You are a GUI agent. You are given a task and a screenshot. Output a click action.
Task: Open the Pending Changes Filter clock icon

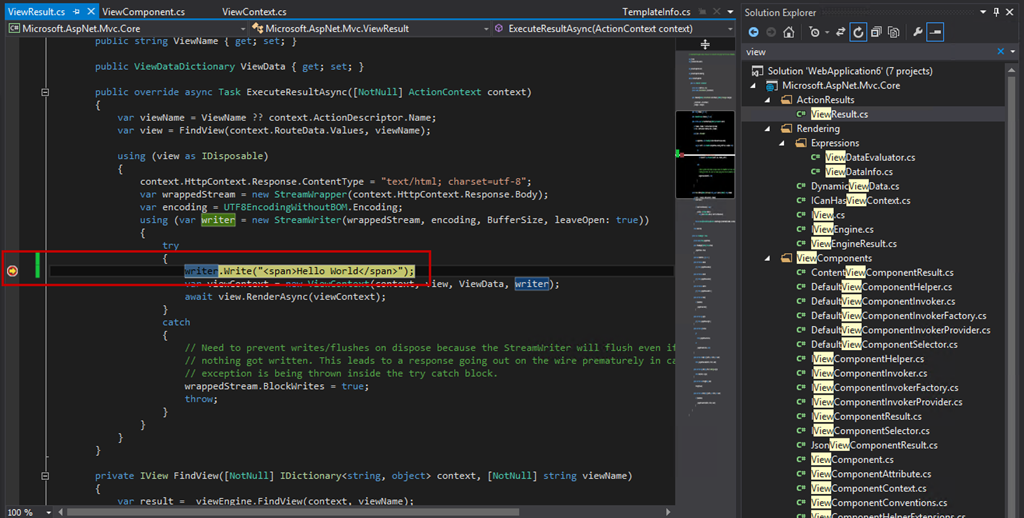tap(814, 32)
